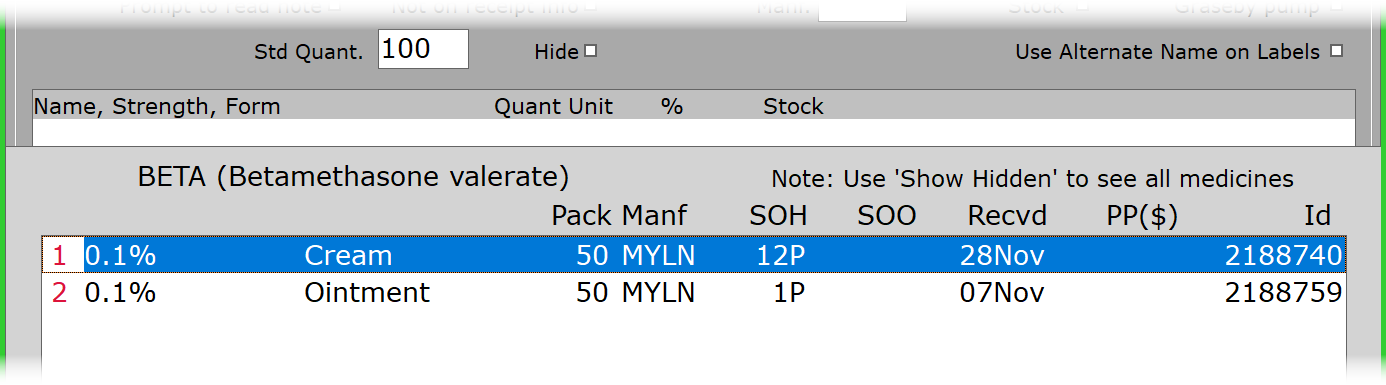Click the Std Quant. input field
The width and height of the screenshot is (1386, 385).
click(423, 49)
